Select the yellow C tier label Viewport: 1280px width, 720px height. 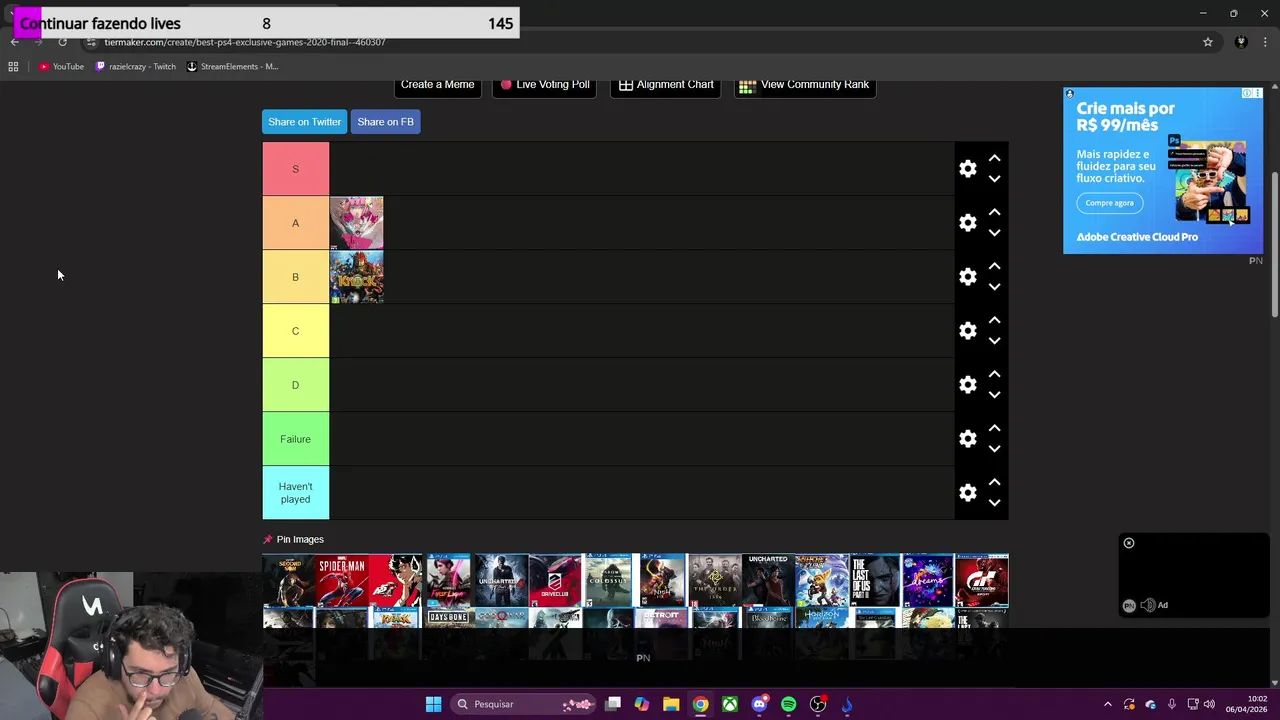(295, 331)
